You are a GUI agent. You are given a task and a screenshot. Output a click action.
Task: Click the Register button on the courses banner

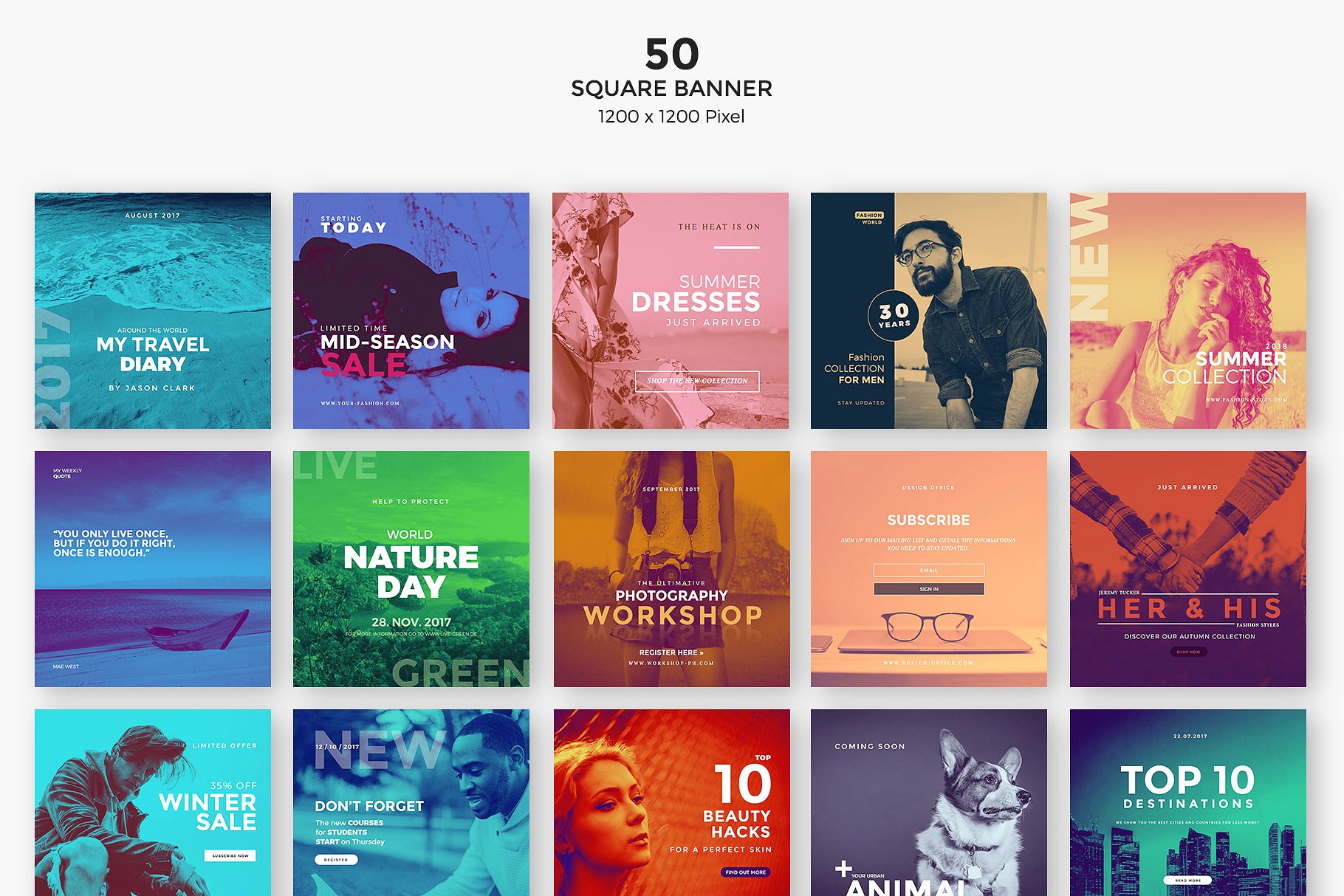(x=336, y=860)
